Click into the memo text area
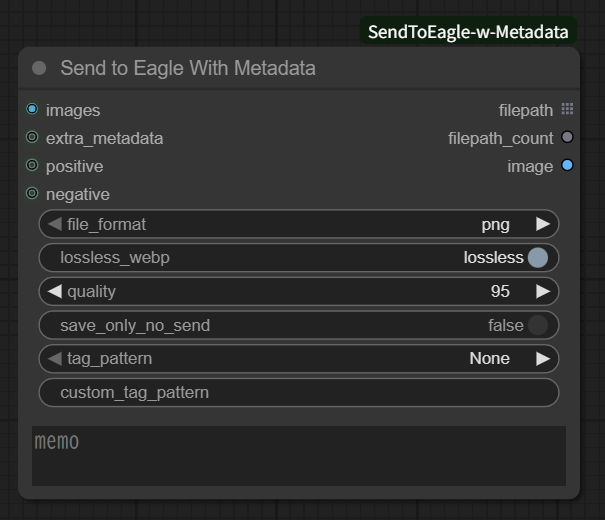Image resolution: width=605 pixels, height=520 pixels. (299, 456)
